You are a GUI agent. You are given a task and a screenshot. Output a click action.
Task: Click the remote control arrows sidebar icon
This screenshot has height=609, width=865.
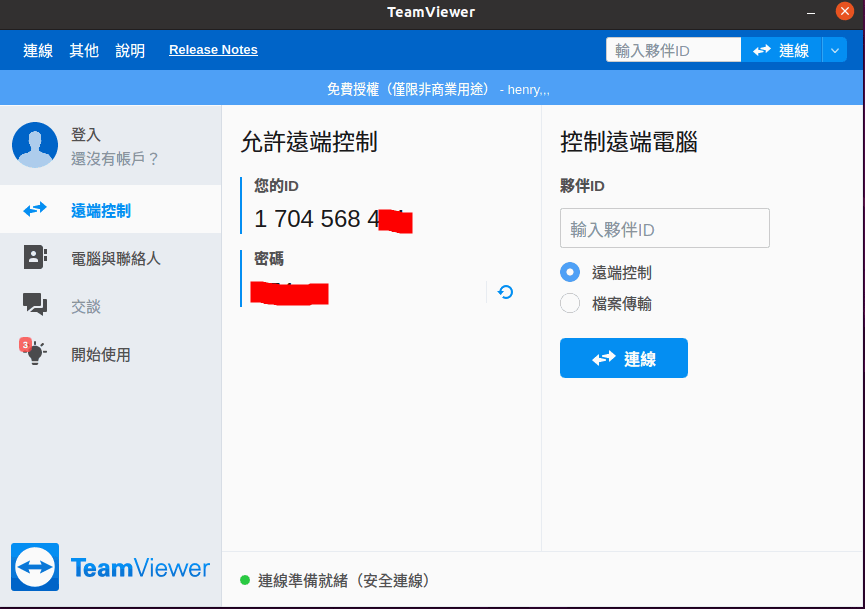35,210
